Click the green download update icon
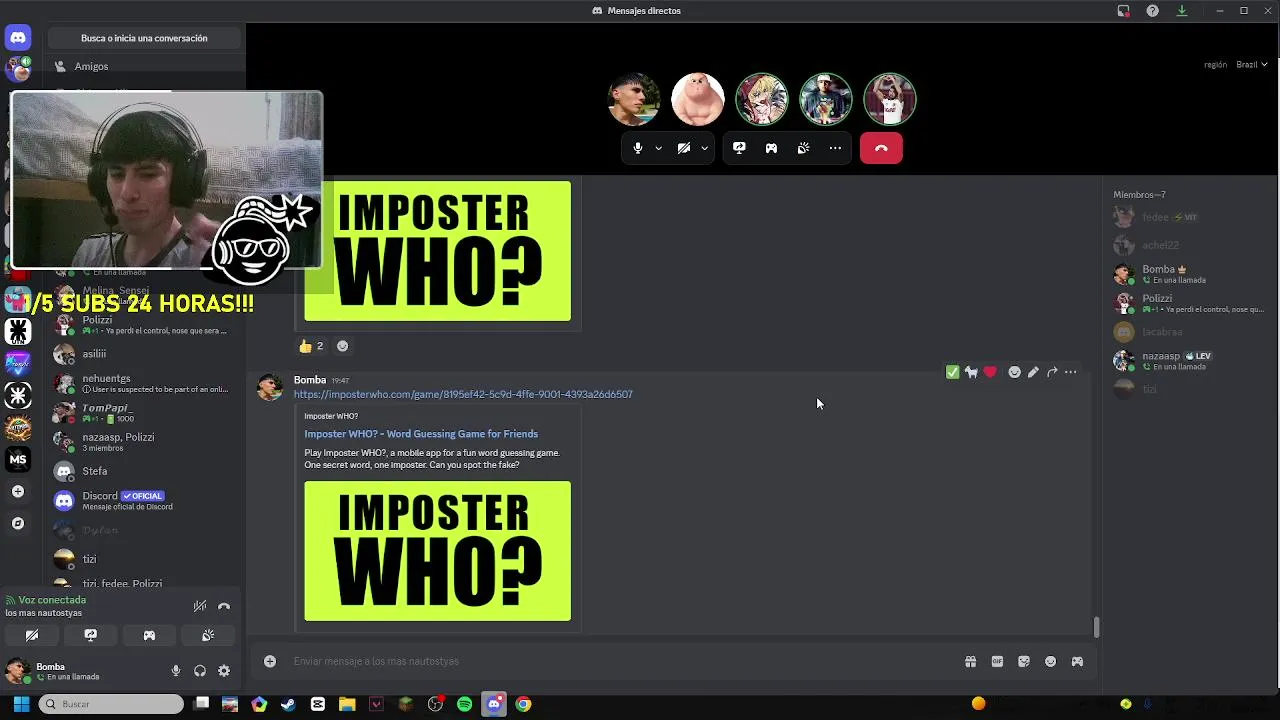The image size is (1280, 720). [x=1182, y=11]
